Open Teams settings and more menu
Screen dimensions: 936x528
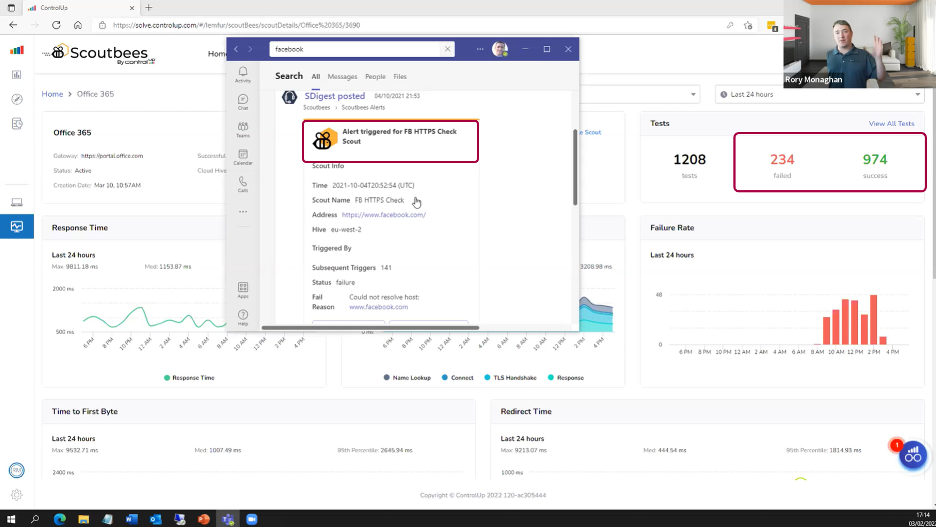480,49
